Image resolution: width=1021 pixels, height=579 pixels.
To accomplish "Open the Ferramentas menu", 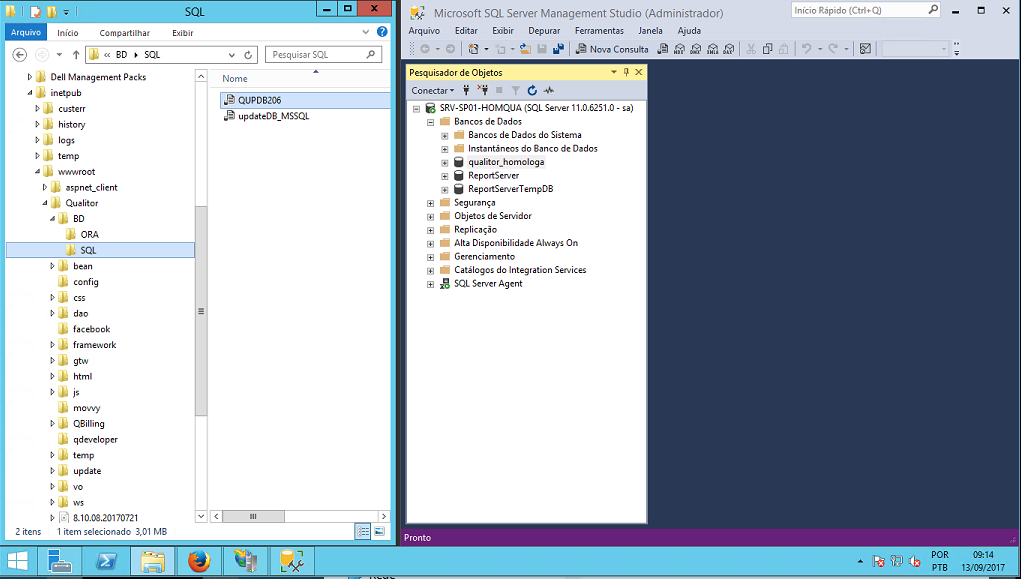I will click(599, 31).
